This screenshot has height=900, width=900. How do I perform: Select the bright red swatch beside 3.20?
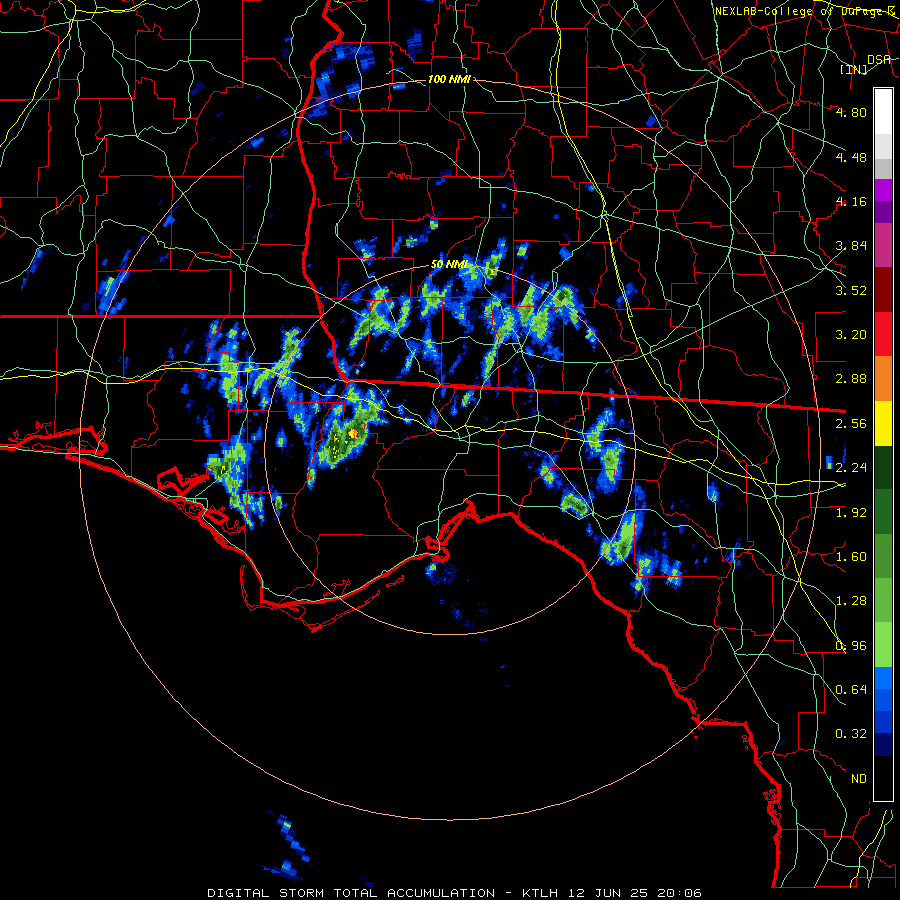[x=883, y=335]
